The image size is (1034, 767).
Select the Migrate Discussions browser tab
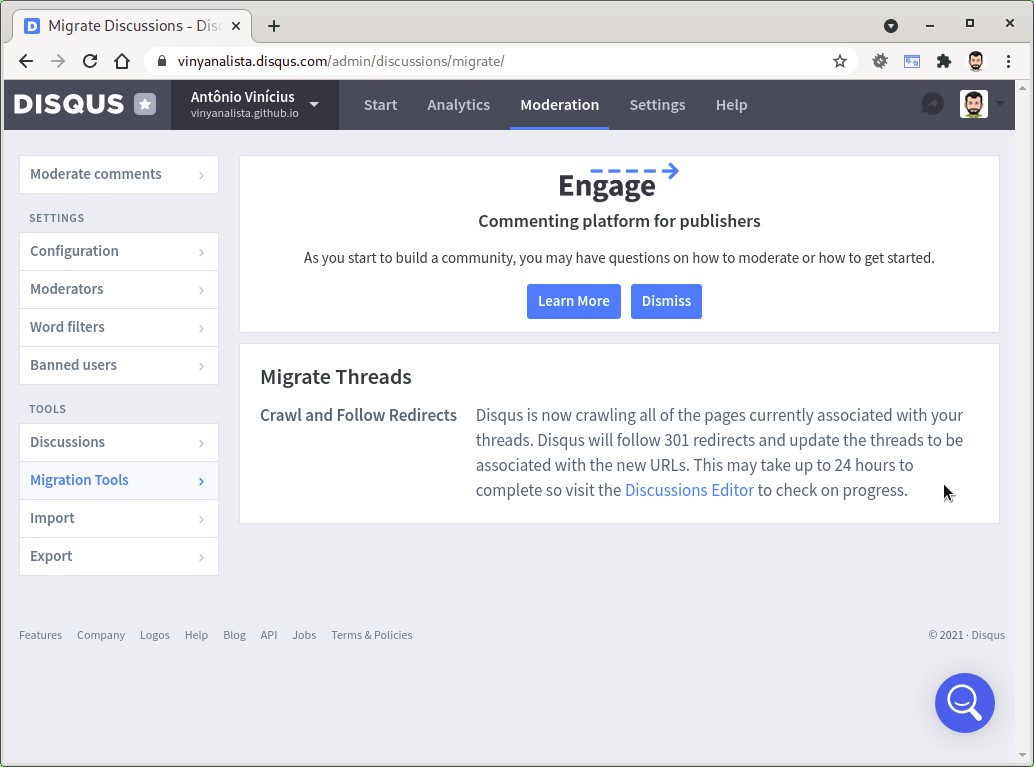coord(132,26)
